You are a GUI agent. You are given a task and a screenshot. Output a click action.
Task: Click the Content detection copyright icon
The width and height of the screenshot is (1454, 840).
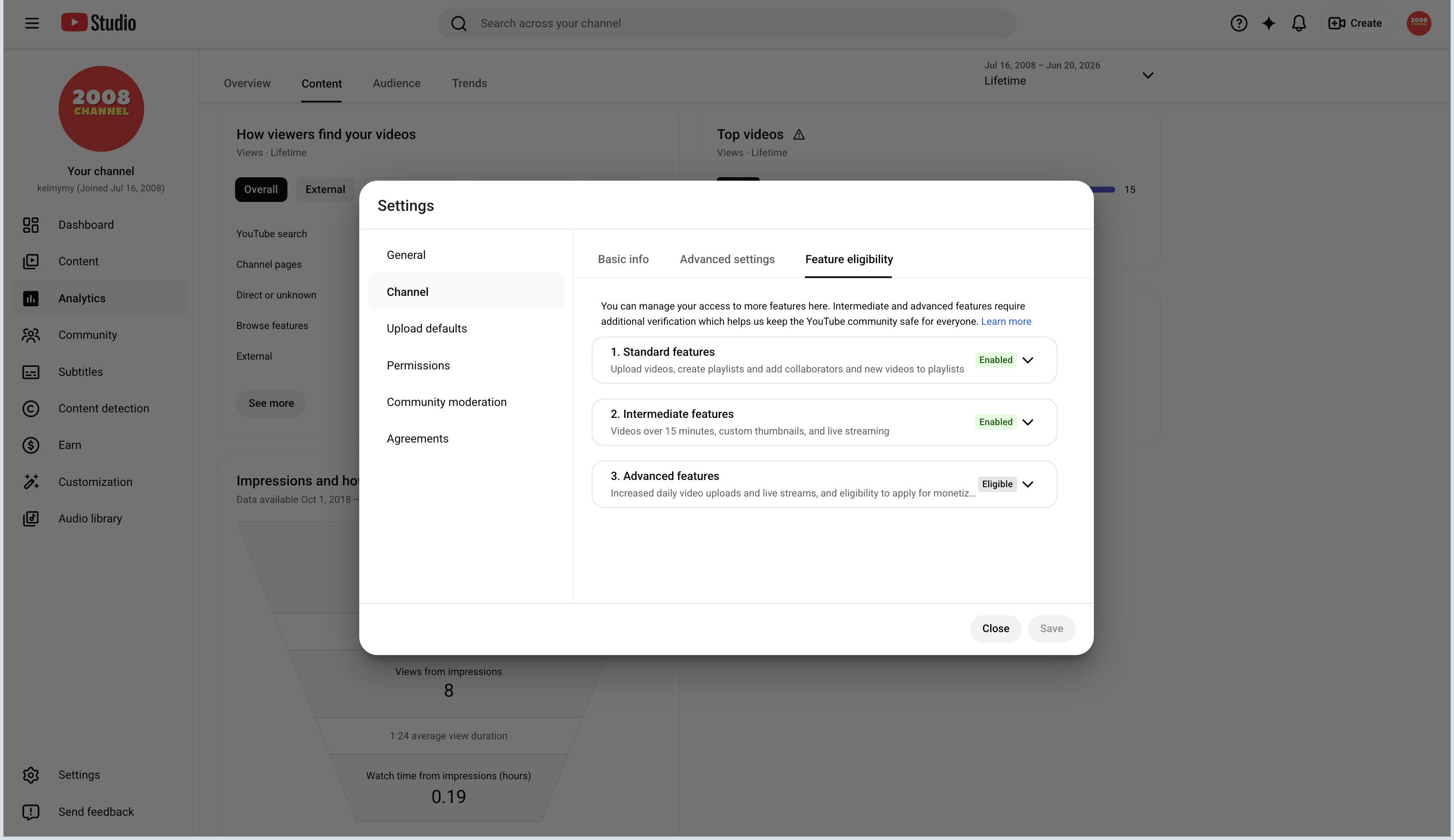(x=31, y=409)
